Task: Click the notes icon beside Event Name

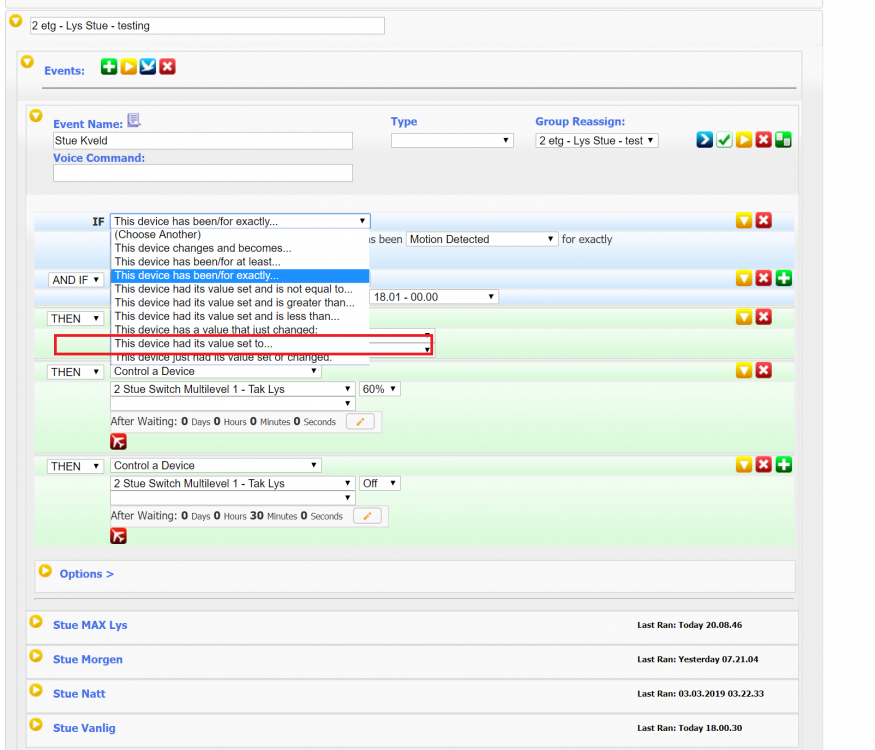Action: (134, 121)
